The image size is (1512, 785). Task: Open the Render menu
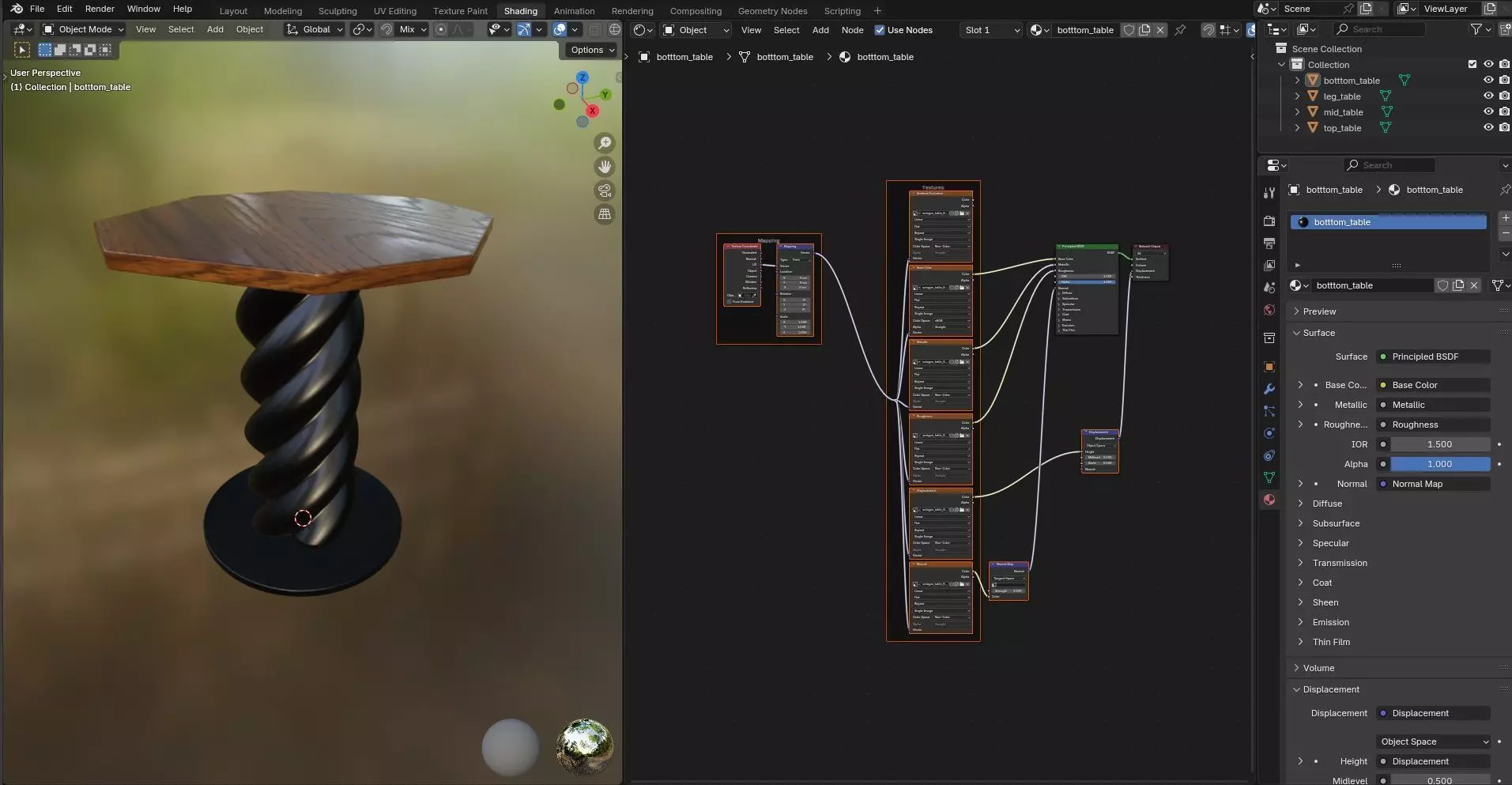(x=100, y=9)
